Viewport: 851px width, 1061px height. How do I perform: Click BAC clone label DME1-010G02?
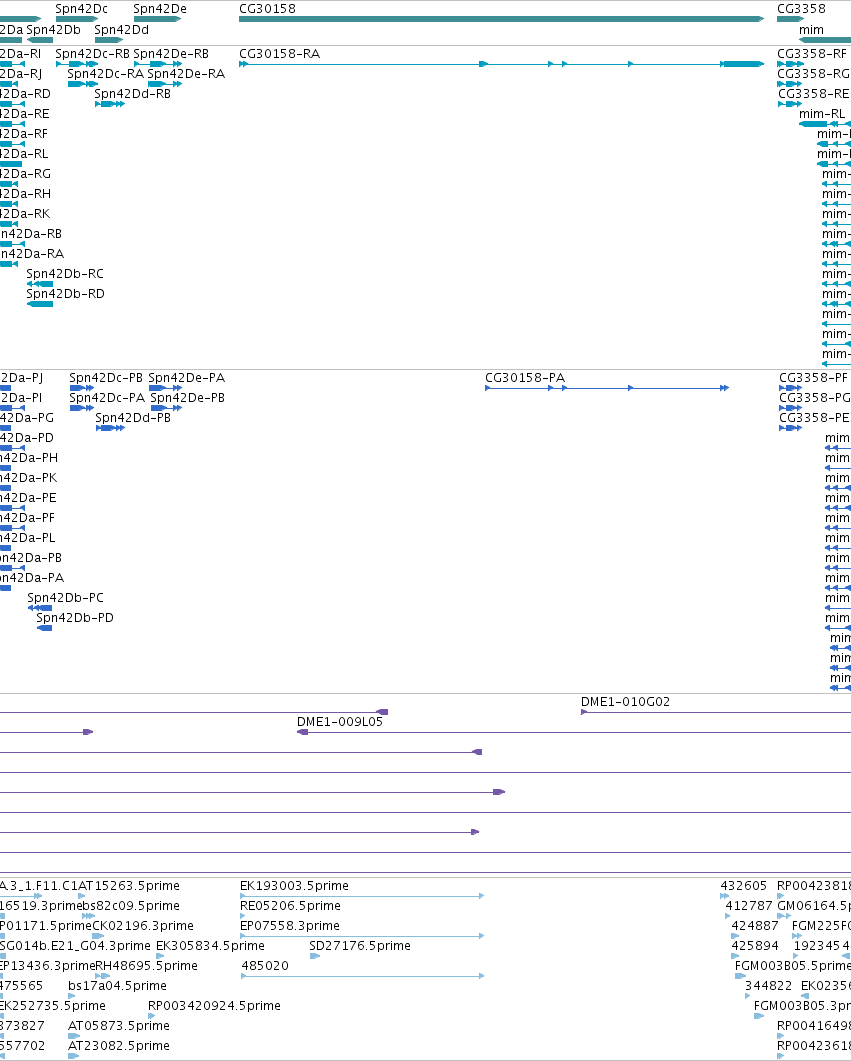click(x=626, y=702)
